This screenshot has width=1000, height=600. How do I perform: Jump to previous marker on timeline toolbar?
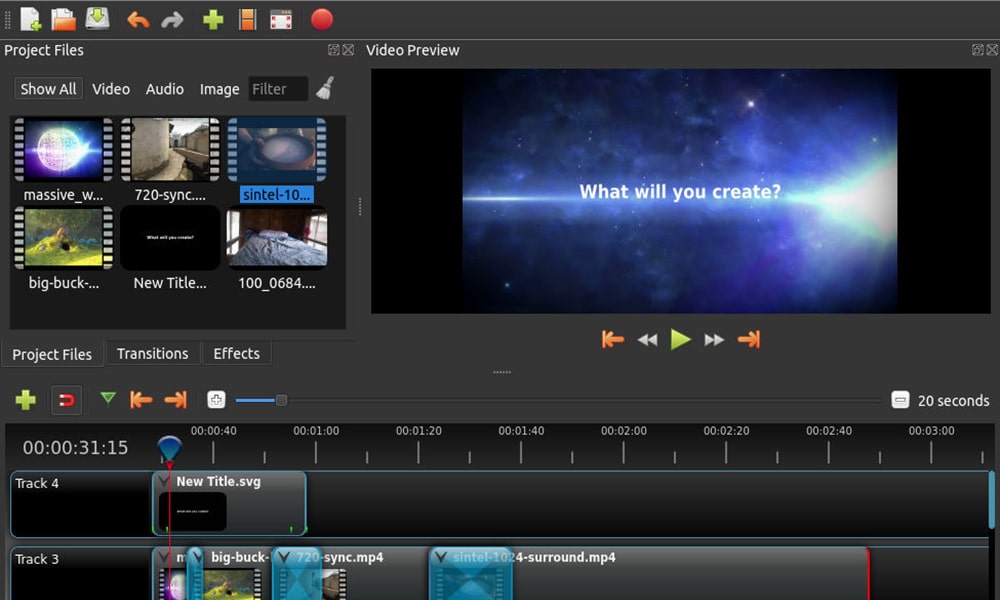[141, 400]
